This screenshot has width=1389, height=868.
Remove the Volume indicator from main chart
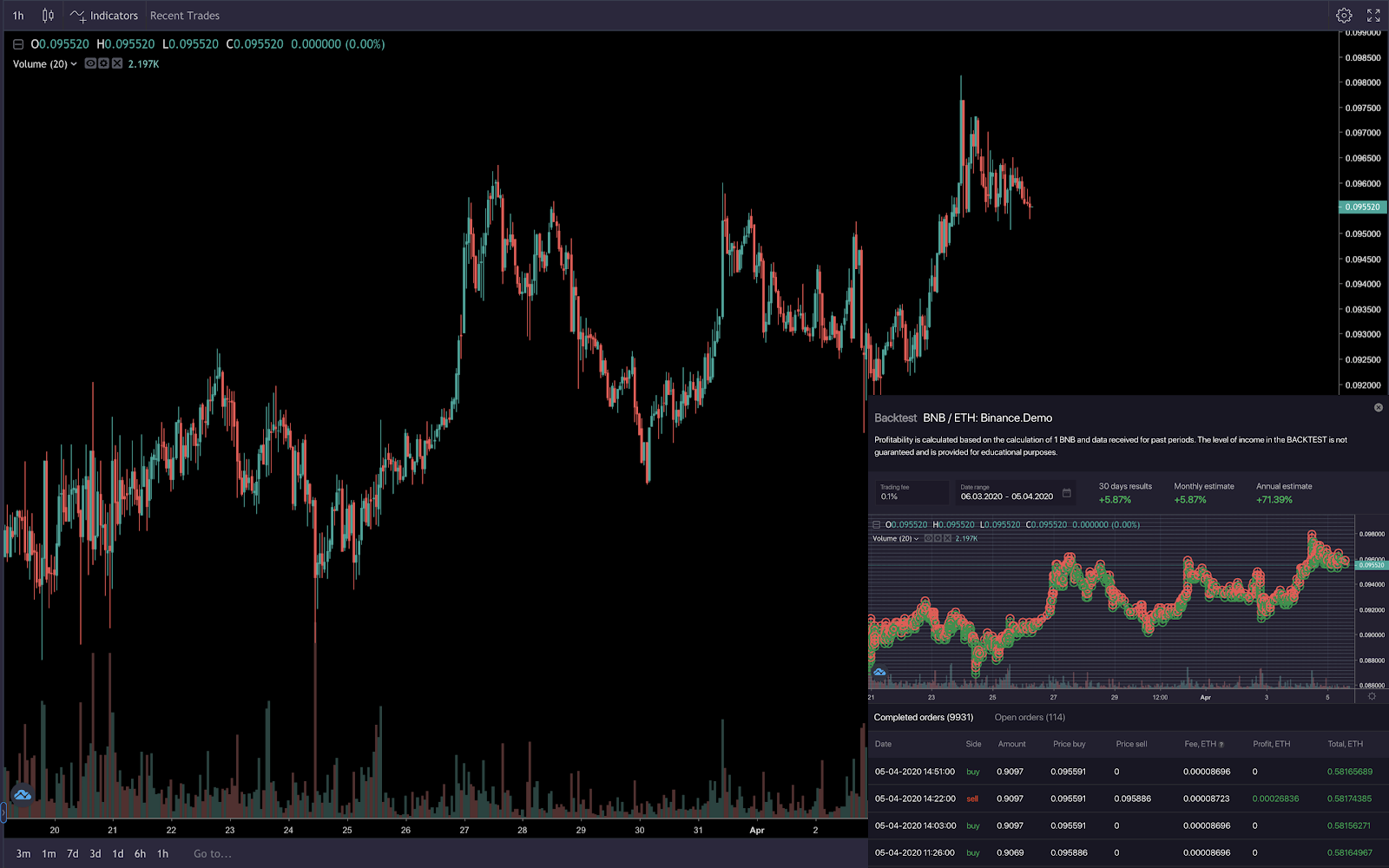tap(117, 63)
